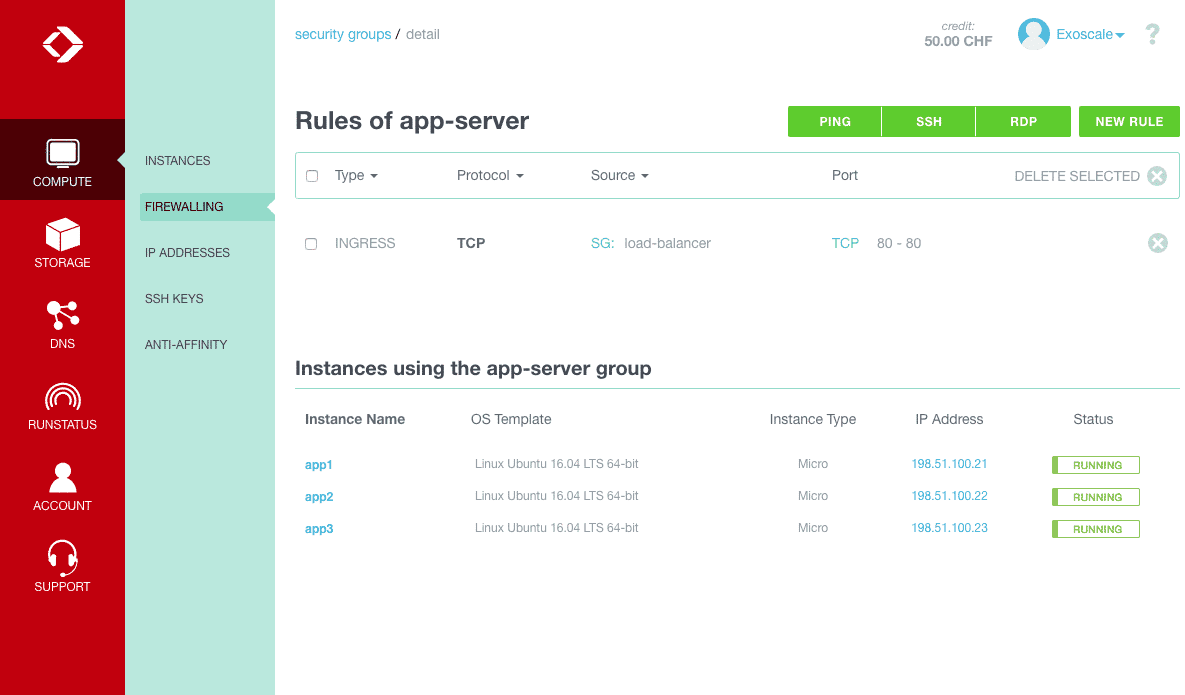Delete the TCP rule with the X icon

pos(1157,243)
